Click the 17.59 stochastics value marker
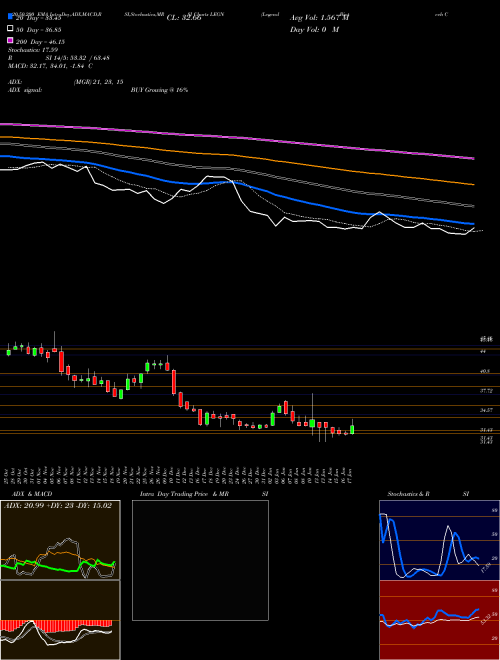Screen dimensions: 500x660 [486, 568]
